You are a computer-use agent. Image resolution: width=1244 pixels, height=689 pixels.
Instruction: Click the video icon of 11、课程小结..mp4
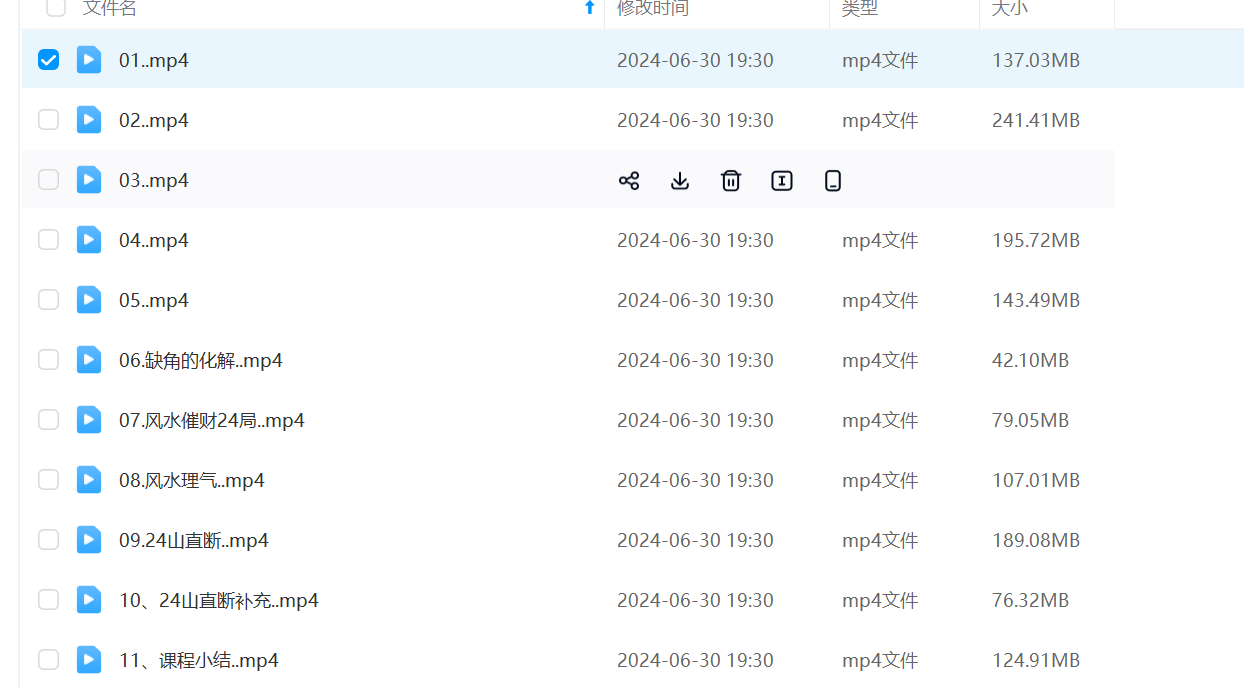89,660
